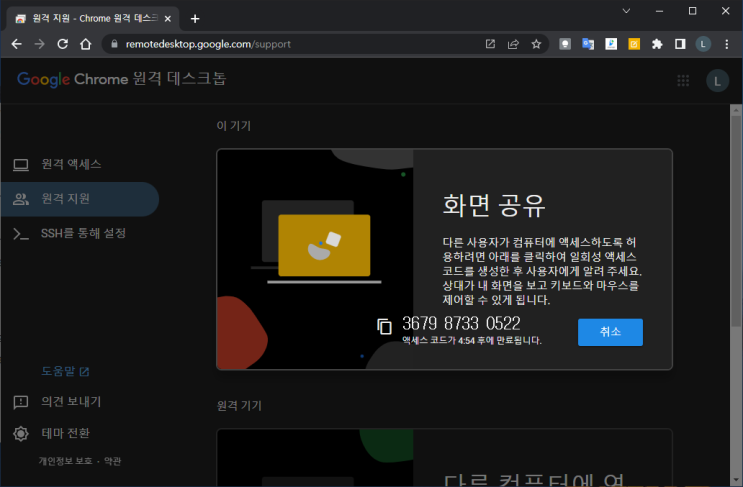
Task: Click the yellow screen sharing illustration
Action: click(x=324, y=245)
